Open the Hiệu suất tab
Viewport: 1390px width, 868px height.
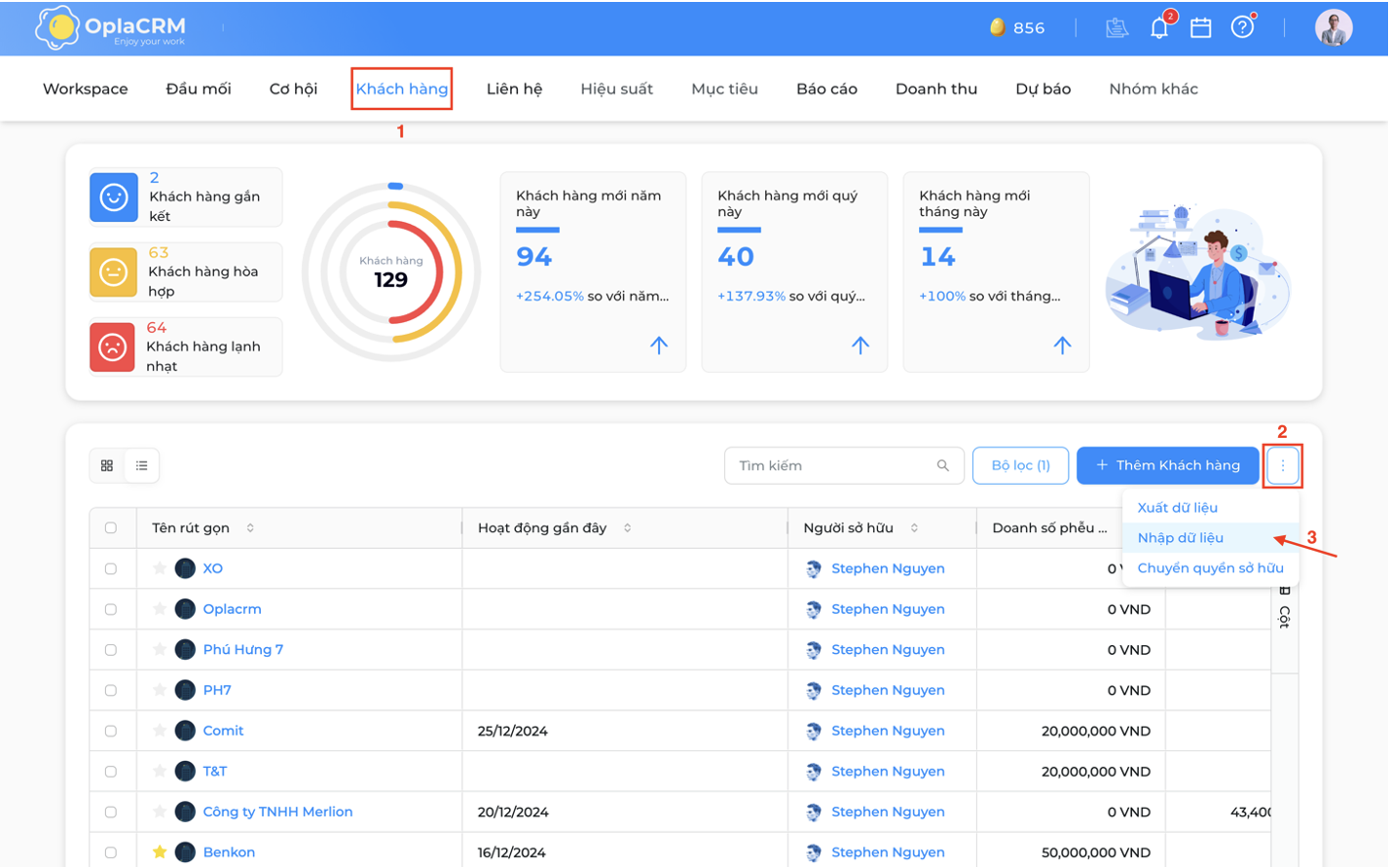tap(616, 89)
